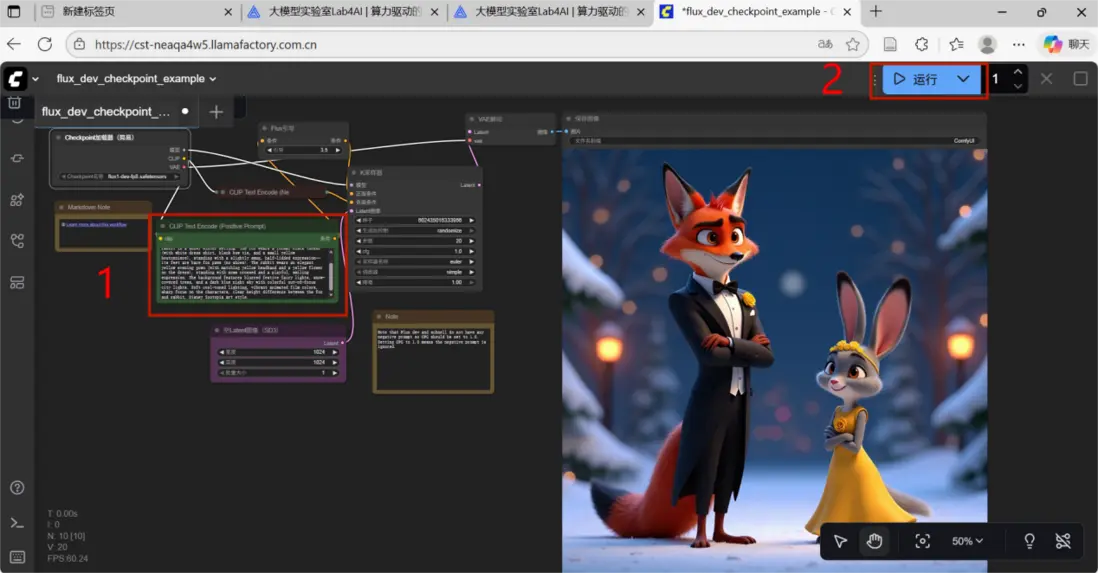
Task: Expand the flux_dev_checkpoint_example workflow menu
Action: [x=136, y=79]
